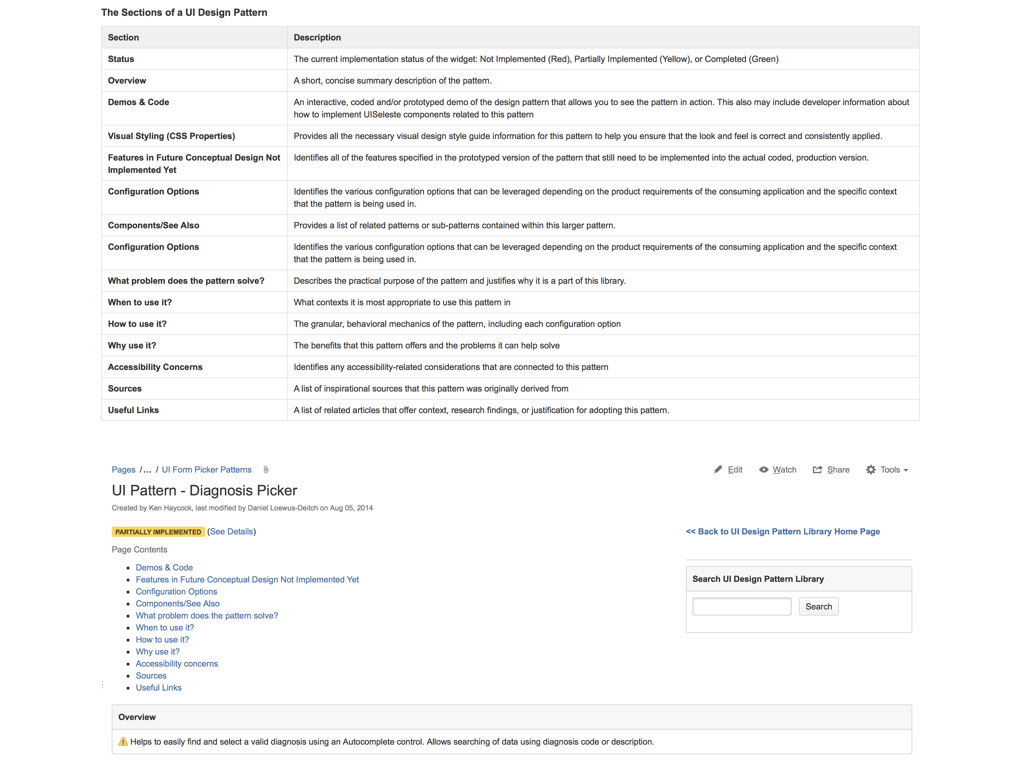
Task: Open How to use it contents link
Action: 163,639
